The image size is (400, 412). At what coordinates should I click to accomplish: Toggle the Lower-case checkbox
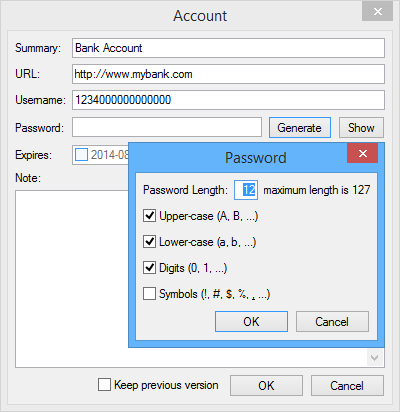[149, 242]
